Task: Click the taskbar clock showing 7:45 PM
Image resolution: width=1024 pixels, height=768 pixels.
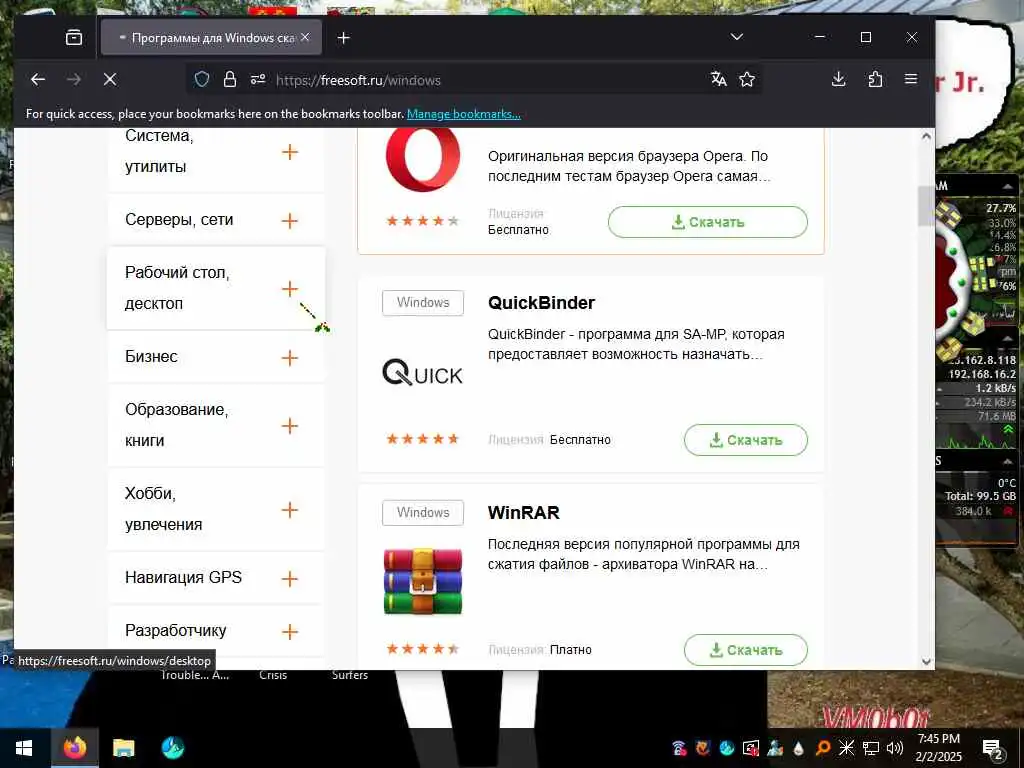Action: pyautogui.click(x=938, y=748)
